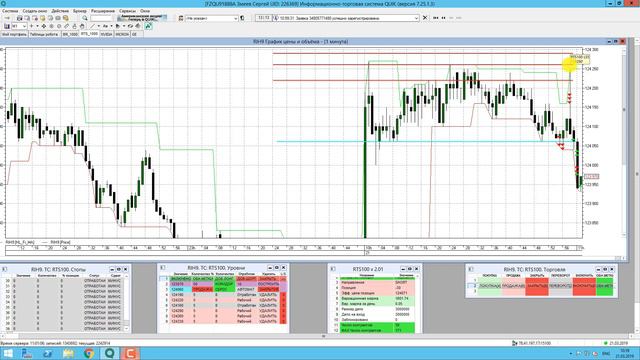
Task: Switch to the Мой портфель tab
Action: [14, 34]
